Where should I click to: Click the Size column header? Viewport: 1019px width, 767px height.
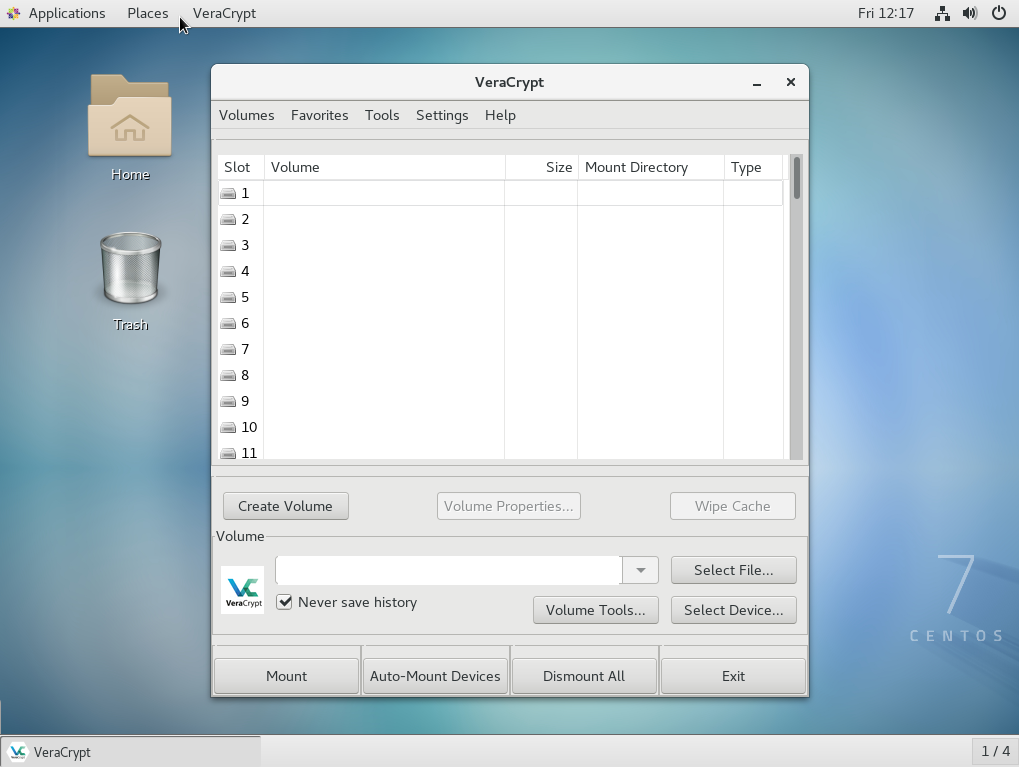click(542, 167)
